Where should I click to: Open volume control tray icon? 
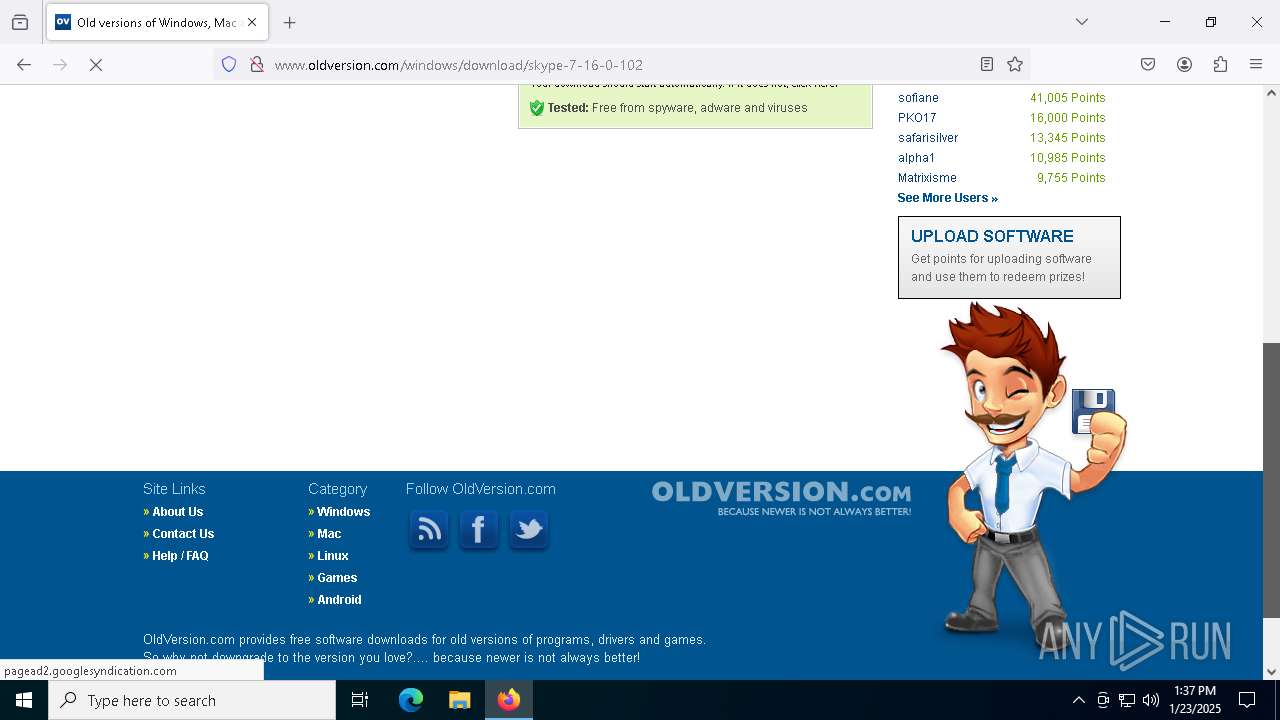click(1151, 700)
